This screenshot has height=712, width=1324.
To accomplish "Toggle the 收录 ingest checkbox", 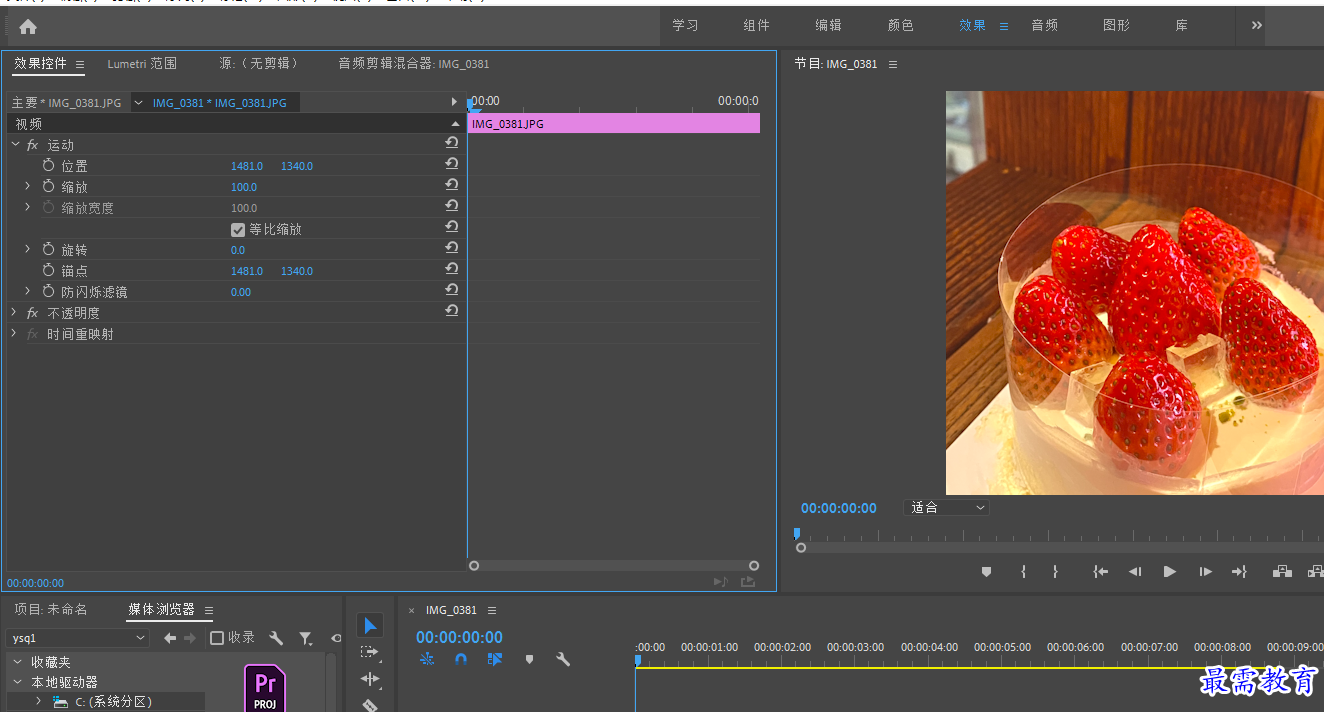I will (217, 638).
